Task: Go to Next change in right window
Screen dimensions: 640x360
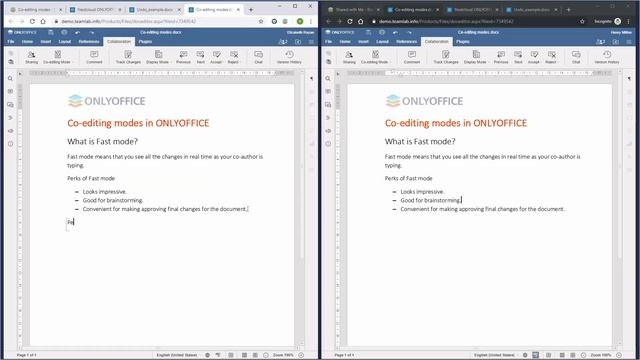Action: 518,57
